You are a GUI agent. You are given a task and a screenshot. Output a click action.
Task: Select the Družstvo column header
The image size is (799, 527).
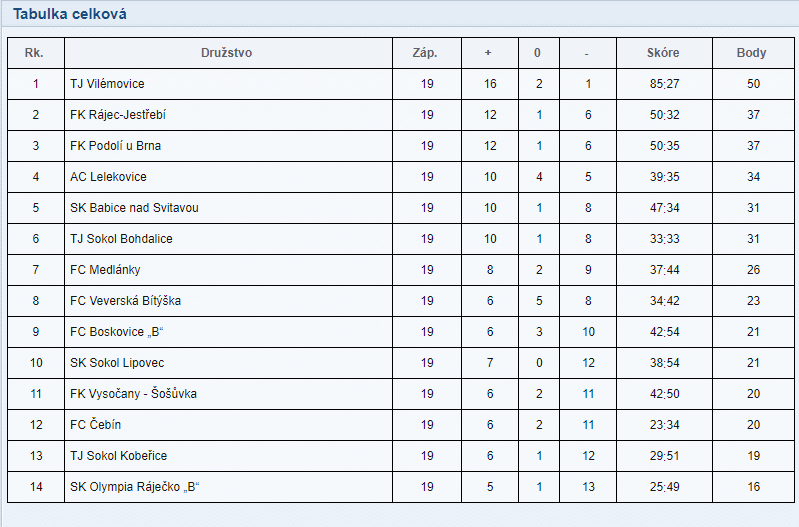coord(226,52)
